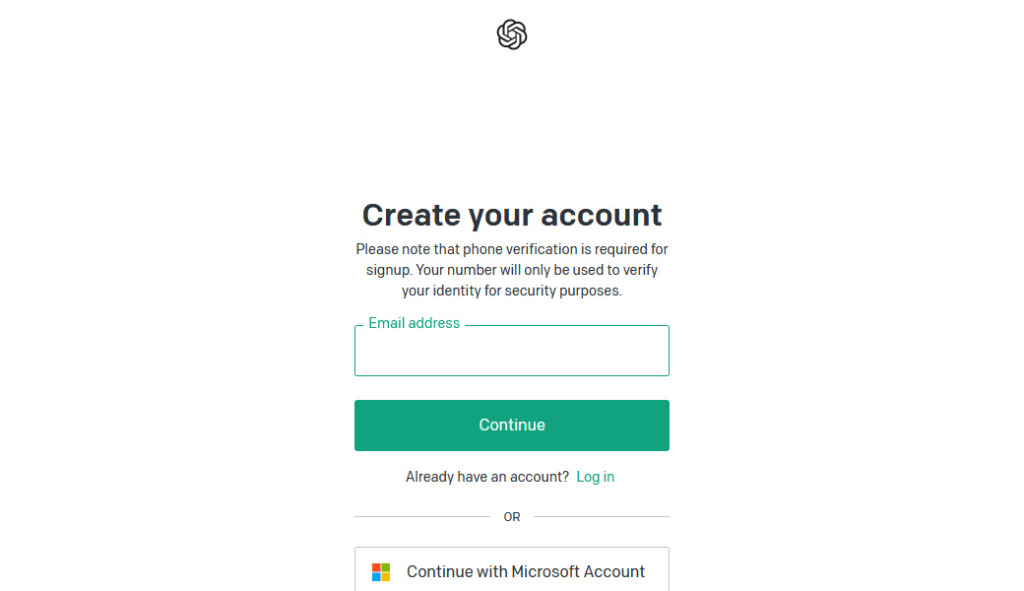Click the word 'Create' in the heading

point(410,215)
